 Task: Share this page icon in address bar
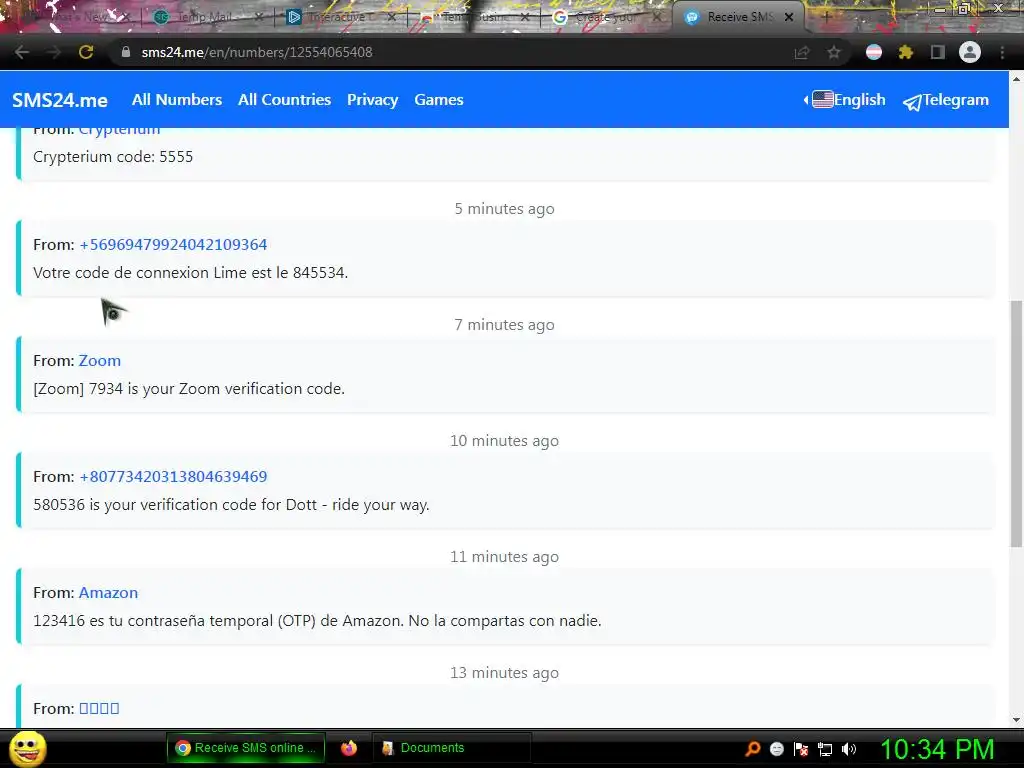pos(802,52)
